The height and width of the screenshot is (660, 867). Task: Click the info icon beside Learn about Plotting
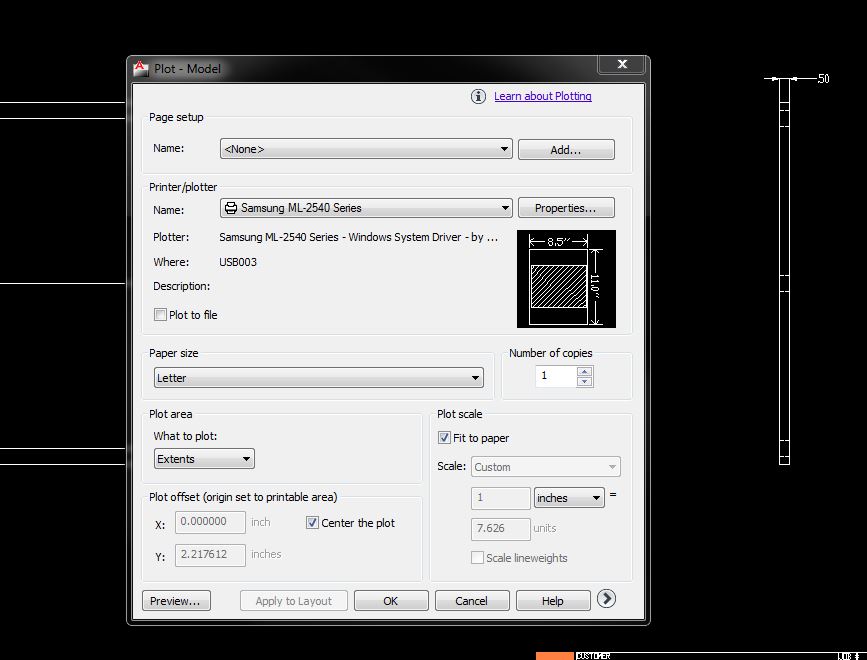[x=478, y=96]
